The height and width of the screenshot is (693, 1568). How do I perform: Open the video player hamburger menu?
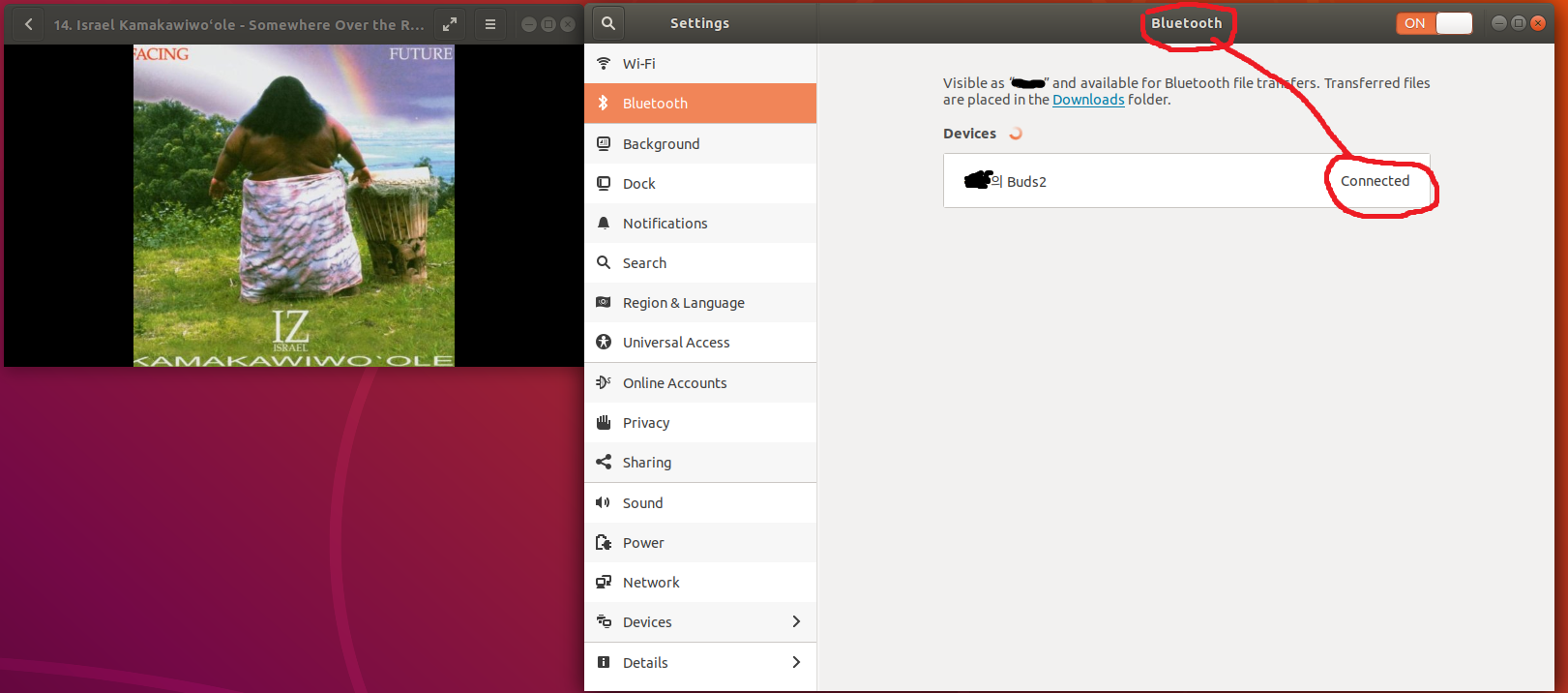click(490, 24)
